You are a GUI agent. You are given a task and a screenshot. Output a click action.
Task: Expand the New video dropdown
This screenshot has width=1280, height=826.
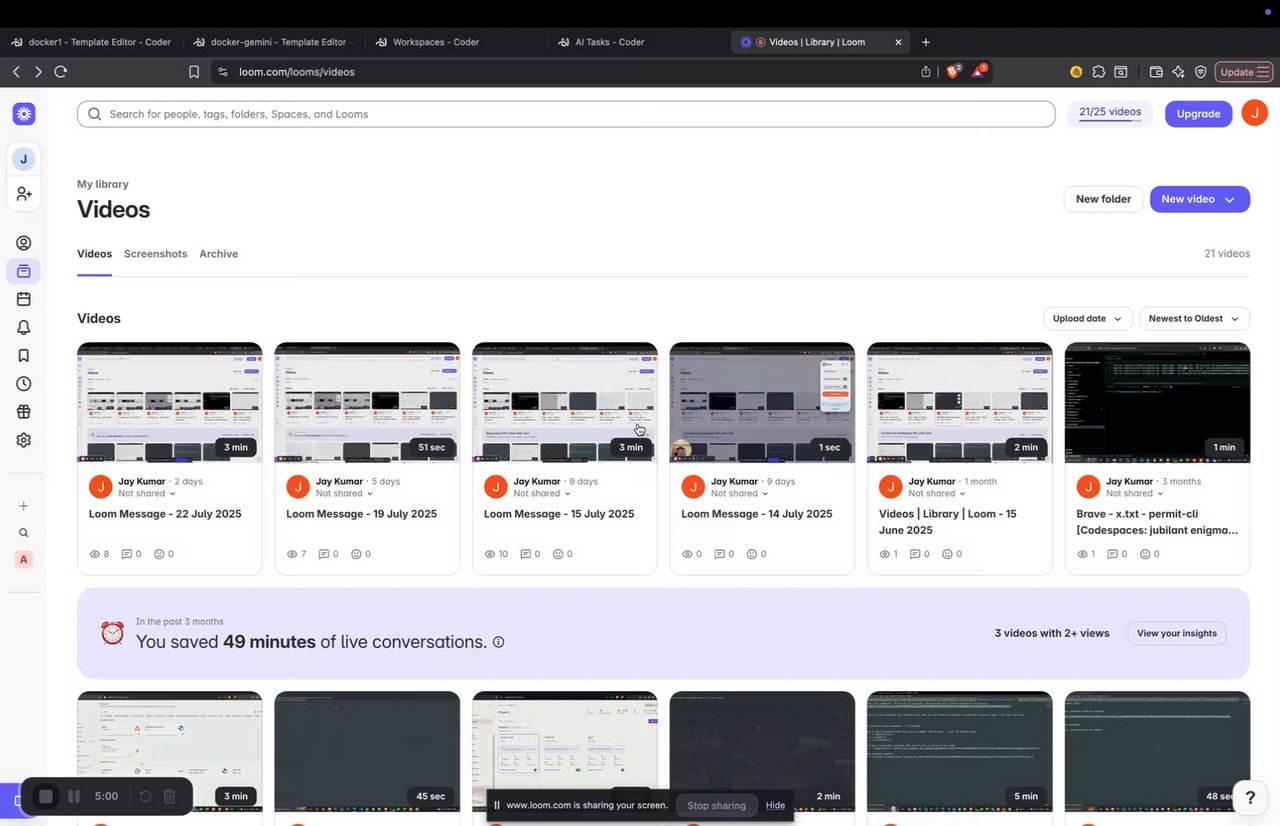coord(1230,199)
